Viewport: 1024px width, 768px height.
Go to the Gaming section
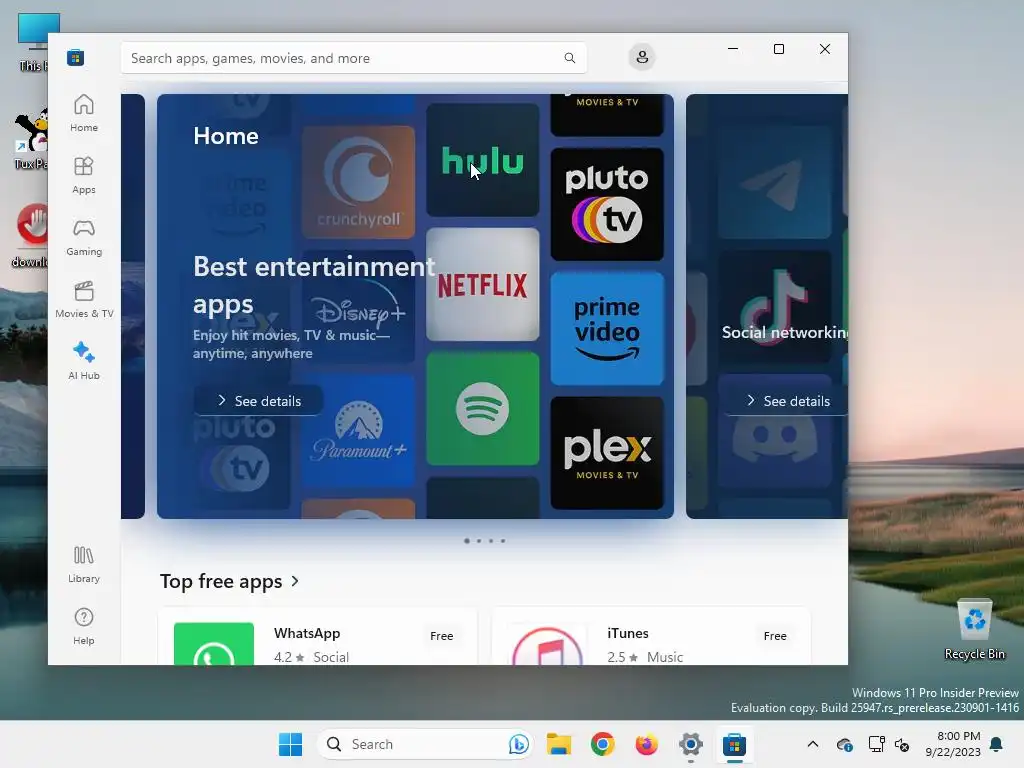pos(84,237)
